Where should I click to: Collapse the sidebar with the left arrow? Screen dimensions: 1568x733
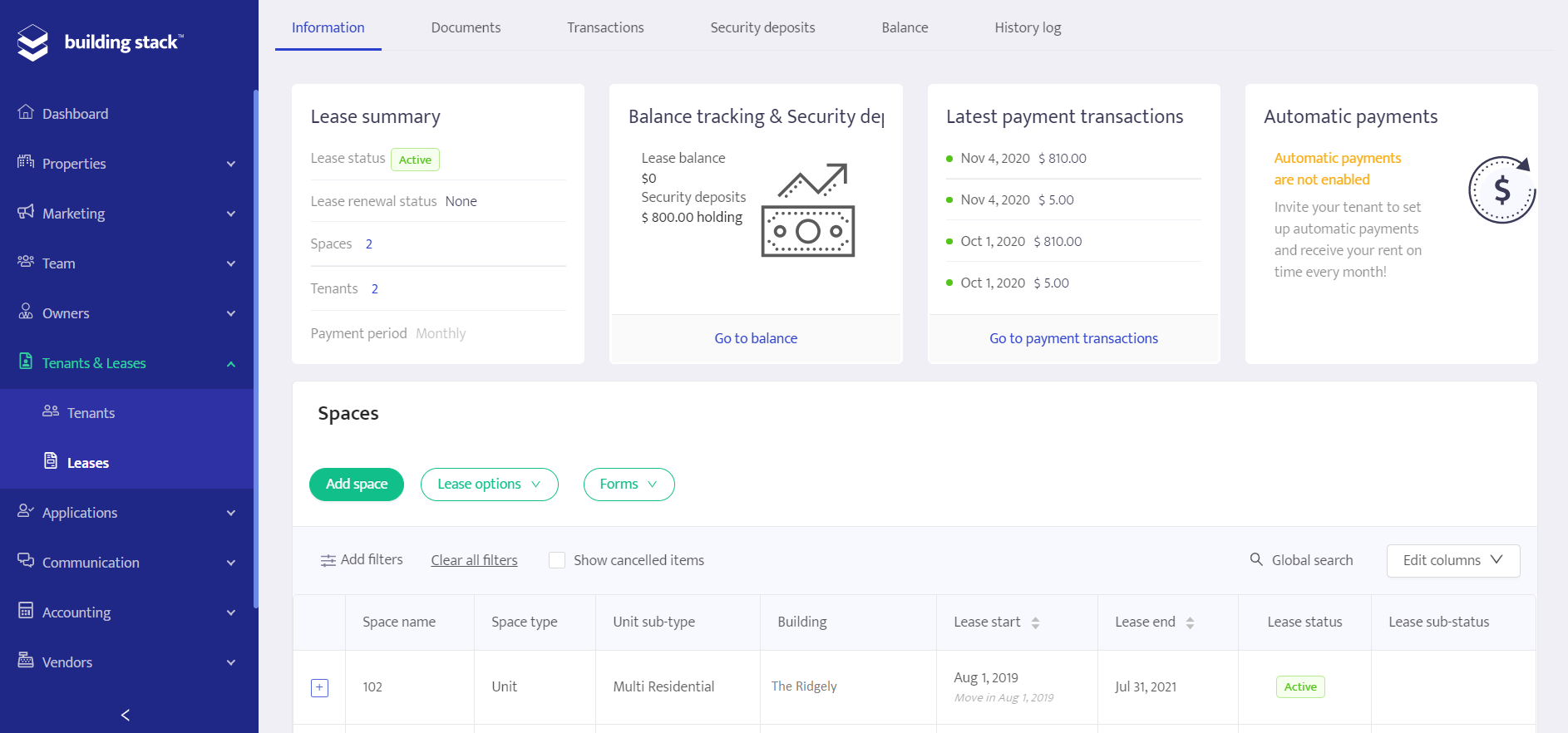(126, 715)
